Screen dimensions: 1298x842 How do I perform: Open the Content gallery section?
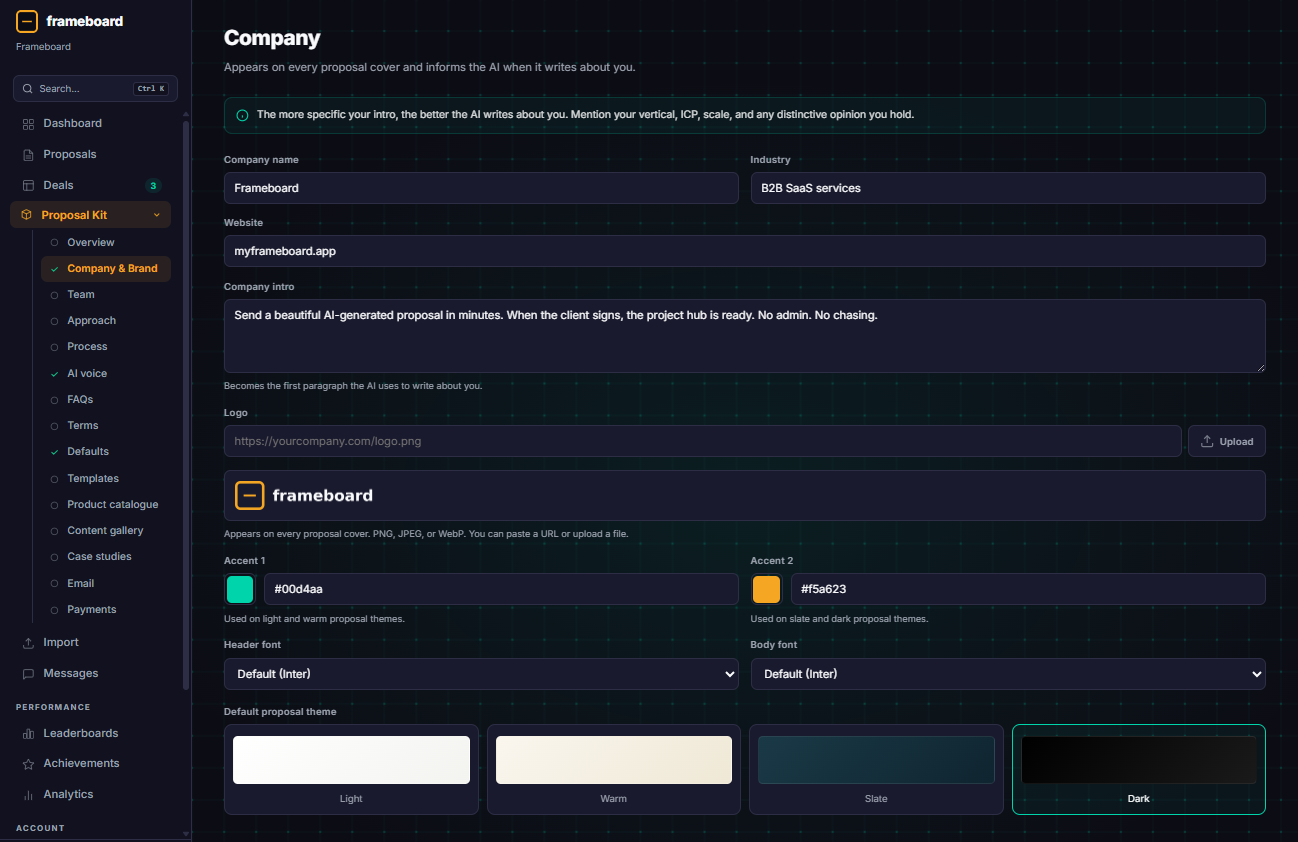[x=106, y=531]
